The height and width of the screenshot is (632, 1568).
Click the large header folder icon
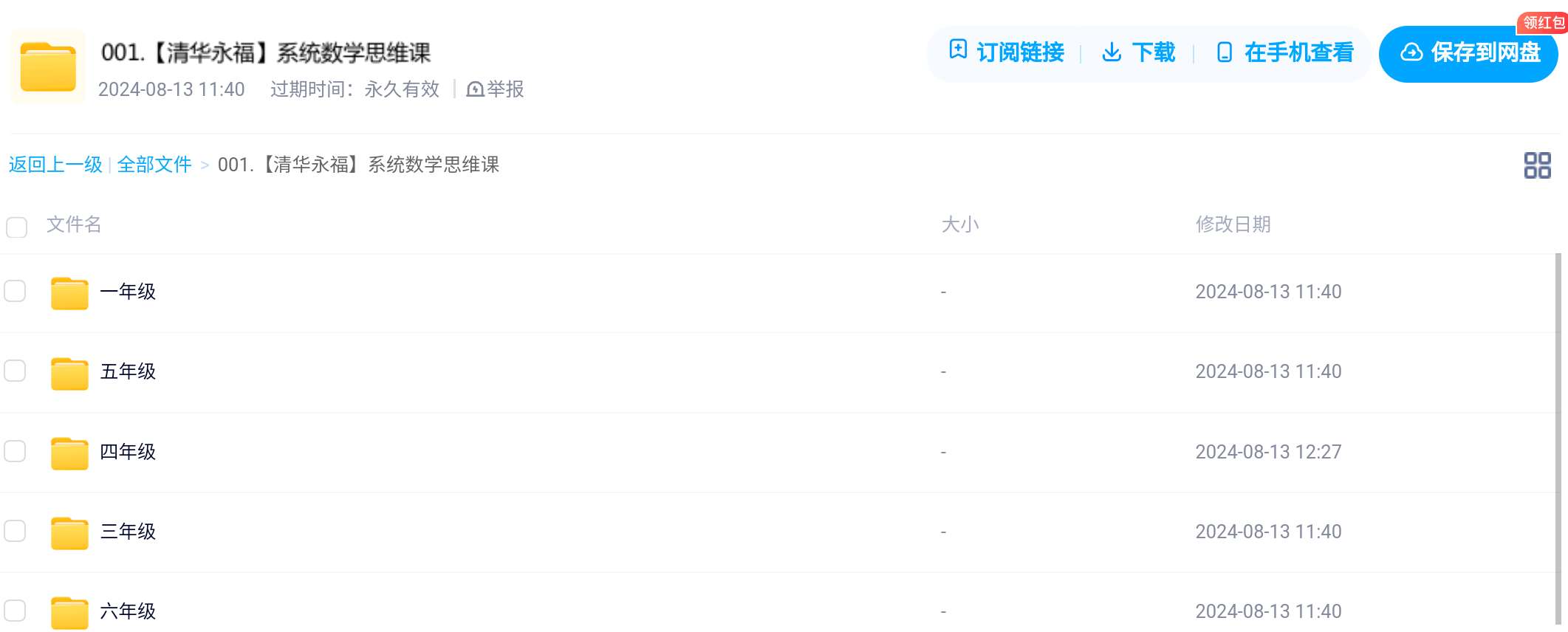click(x=48, y=67)
